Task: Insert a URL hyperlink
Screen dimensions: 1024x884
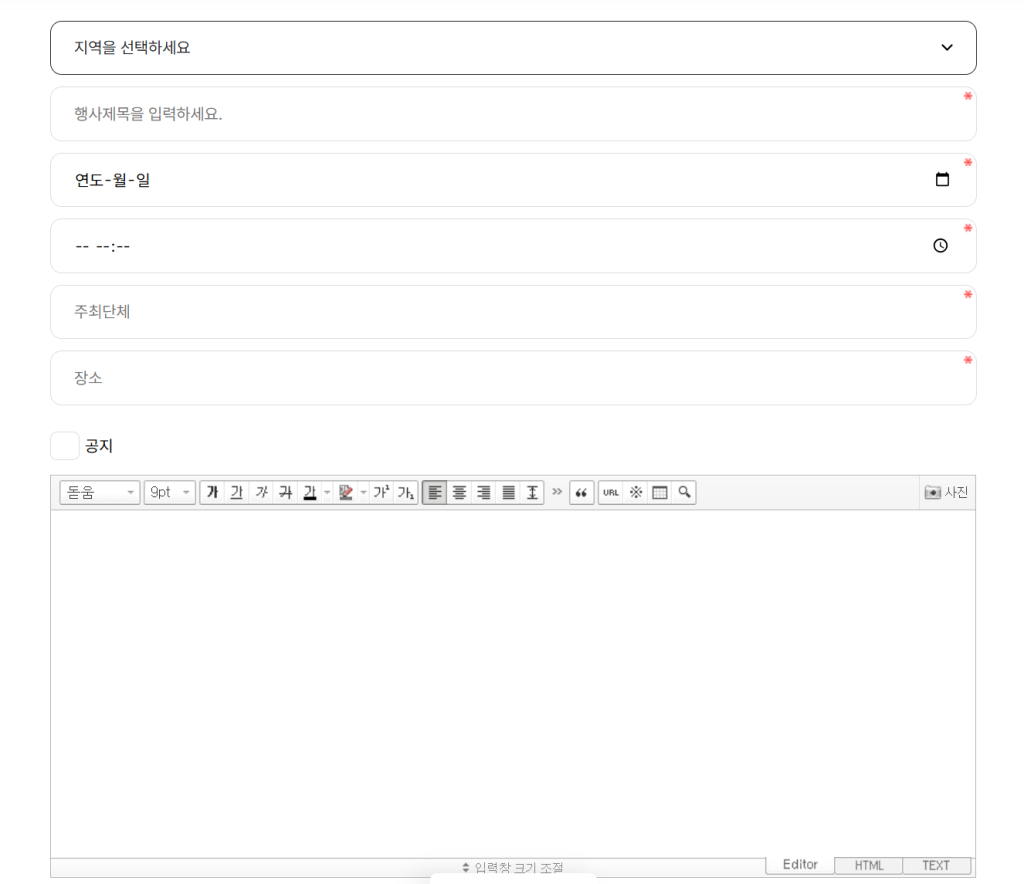Action: 611,492
